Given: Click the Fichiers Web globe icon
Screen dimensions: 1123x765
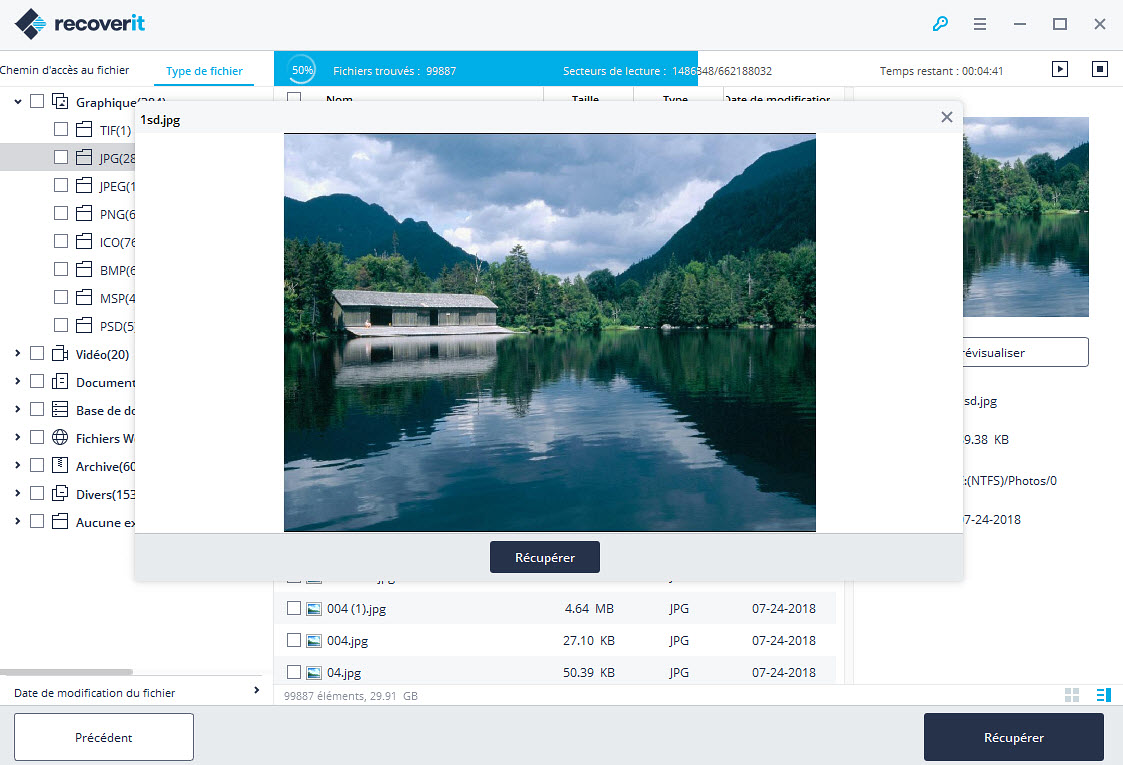Looking at the screenshot, I should pyautogui.click(x=60, y=438).
